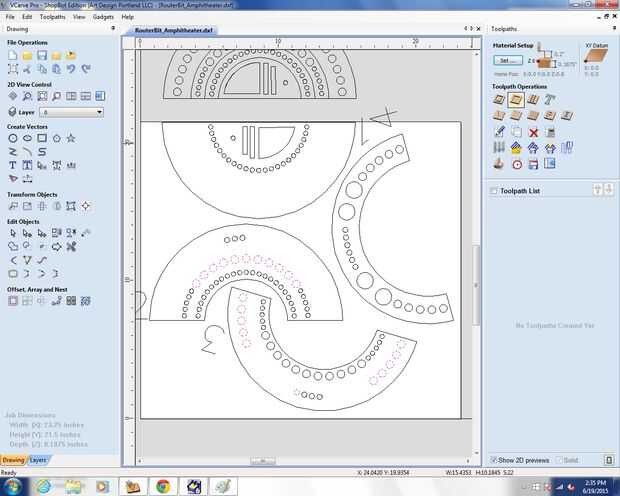Viewport: 620px width, 496px height.
Task: Select the RouterBit_Amphitheater.dxf document tab
Action: pos(174,30)
